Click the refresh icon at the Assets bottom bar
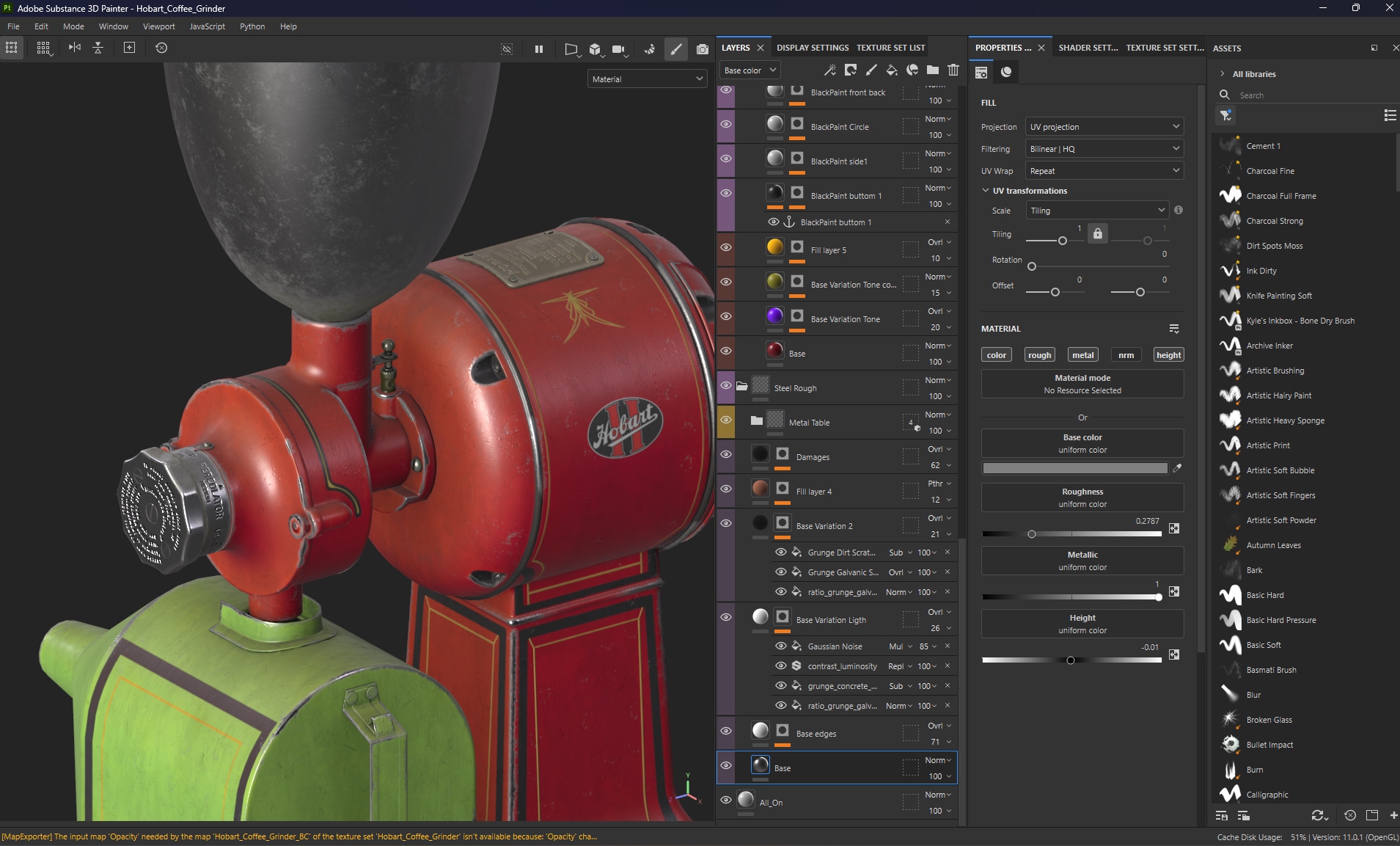The height and width of the screenshot is (846, 1400). (x=1318, y=815)
